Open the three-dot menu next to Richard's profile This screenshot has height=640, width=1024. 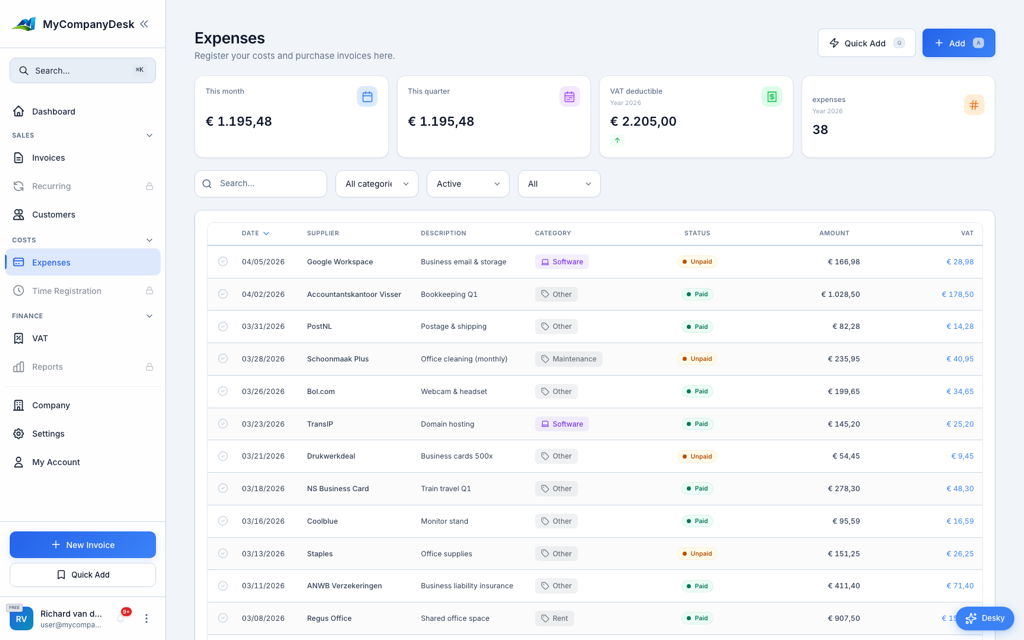click(146, 618)
